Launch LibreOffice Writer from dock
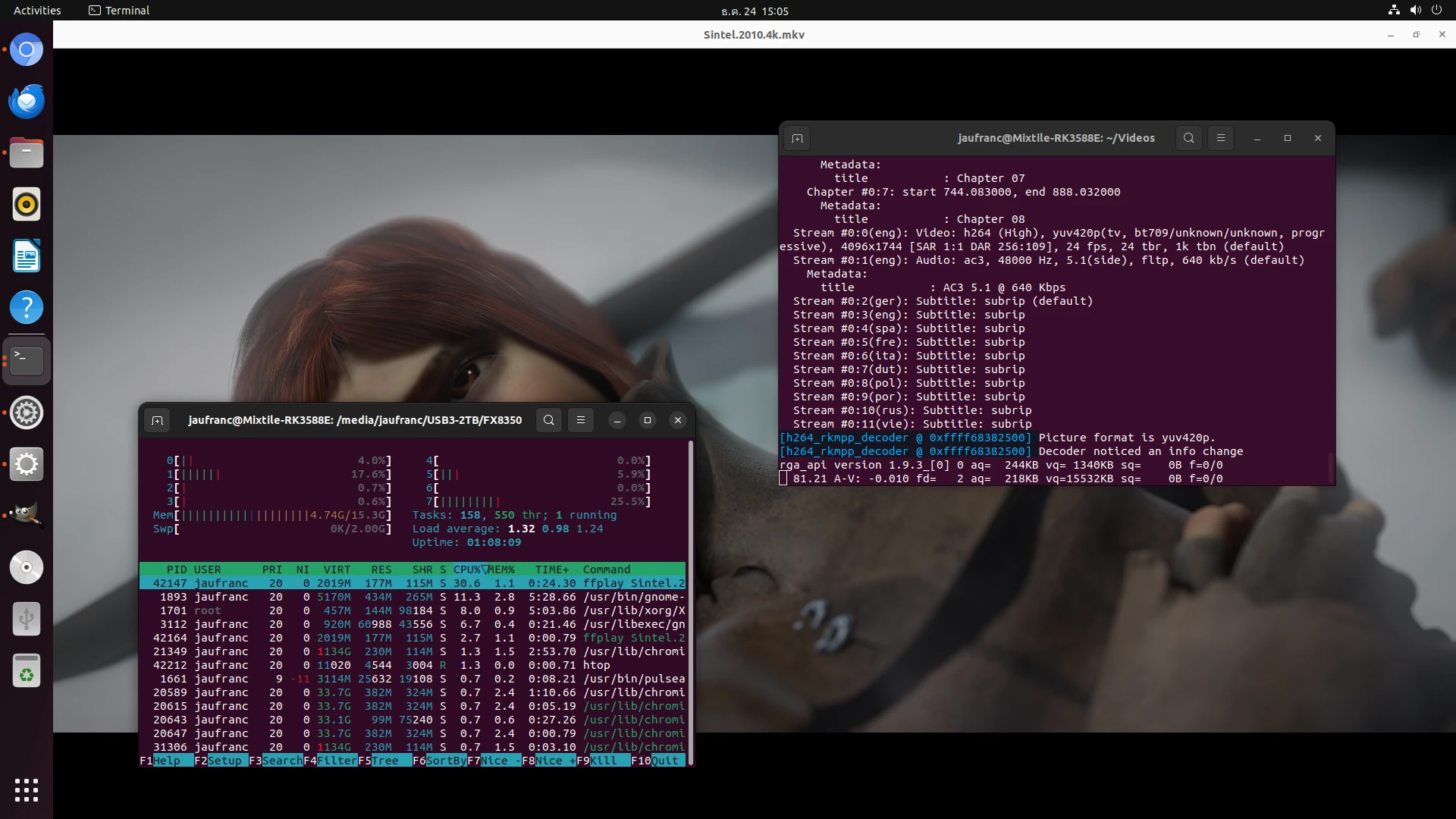 (27, 256)
